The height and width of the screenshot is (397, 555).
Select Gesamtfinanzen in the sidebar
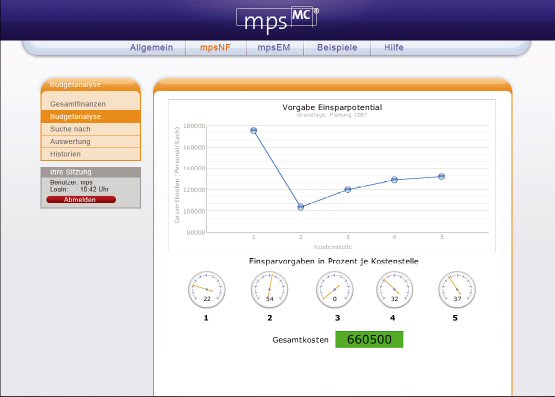coord(91,104)
